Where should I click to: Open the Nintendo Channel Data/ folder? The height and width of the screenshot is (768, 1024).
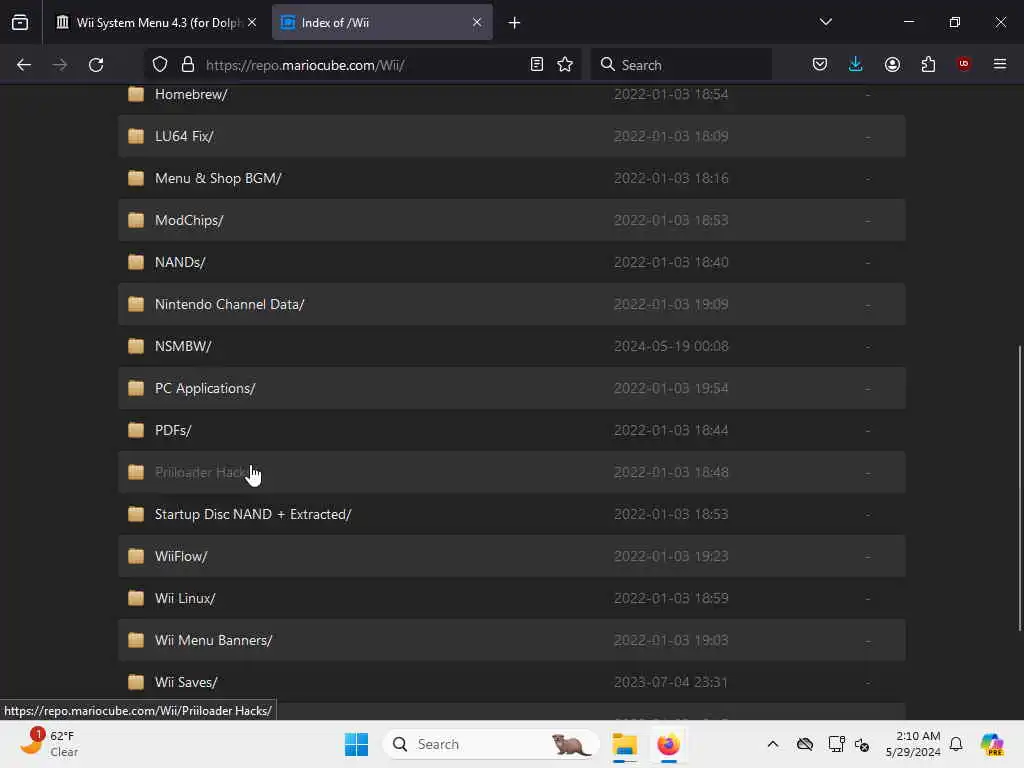tap(229, 304)
